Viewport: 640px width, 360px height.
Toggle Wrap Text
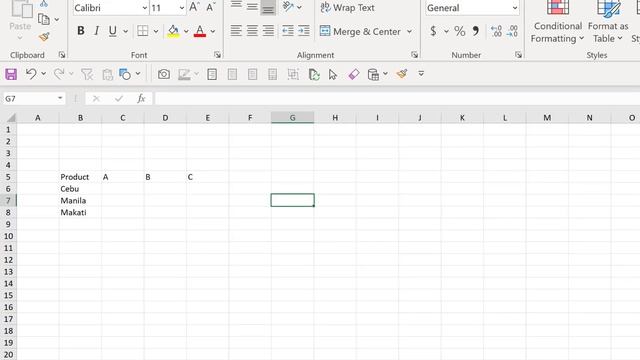click(x=347, y=7)
